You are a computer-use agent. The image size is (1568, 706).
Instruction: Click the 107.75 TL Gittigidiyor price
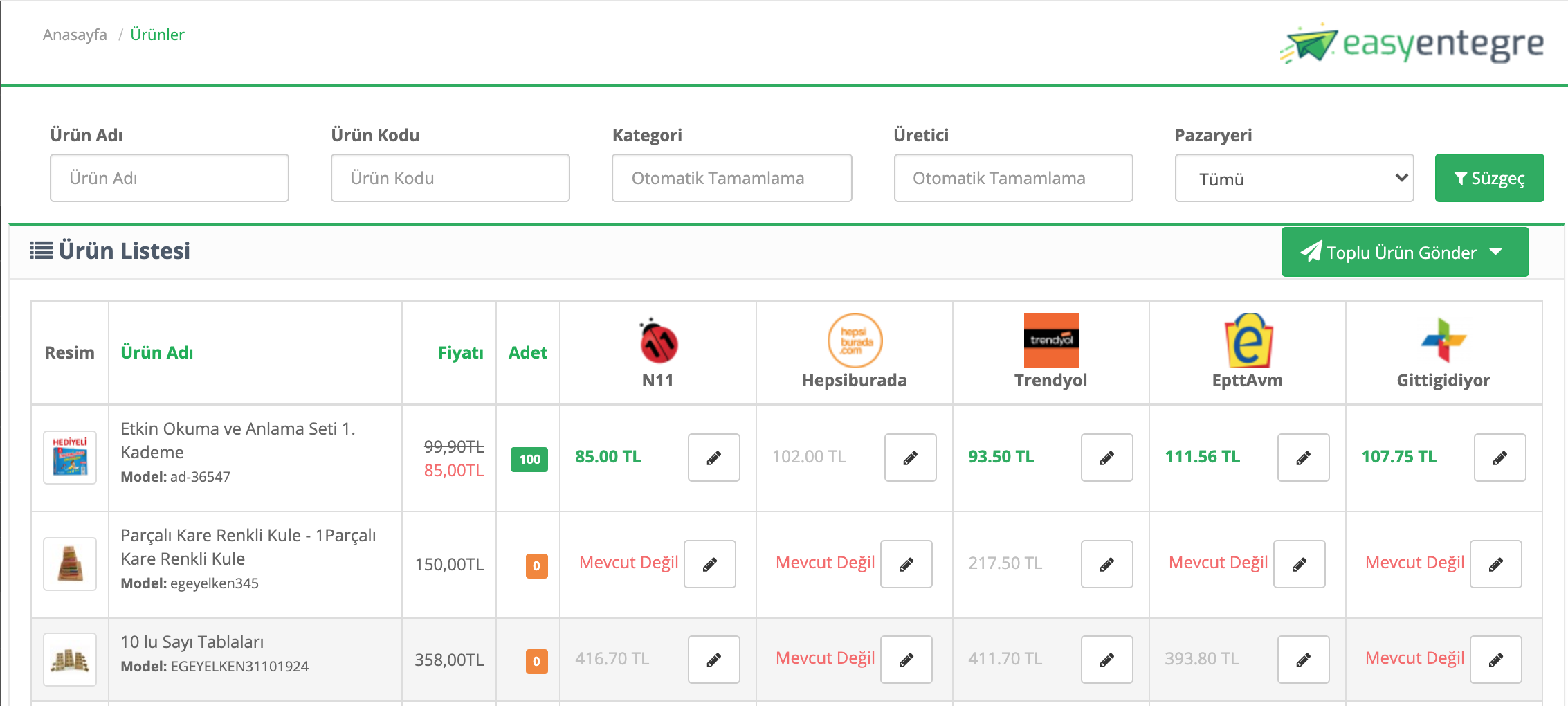pyautogui.click(x=1399, y=457)
